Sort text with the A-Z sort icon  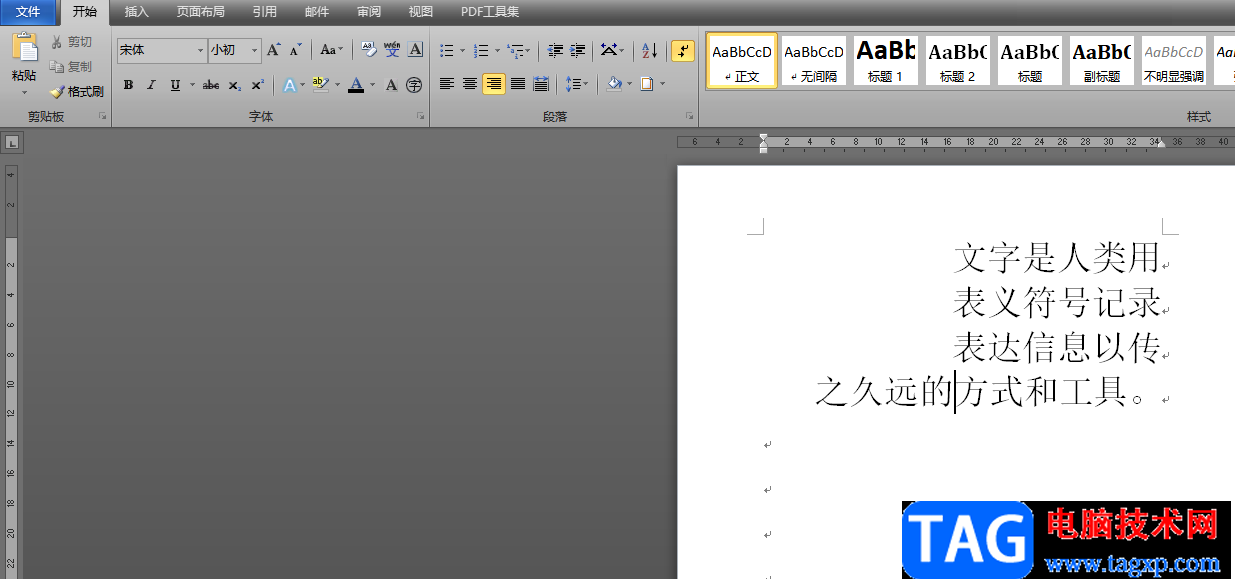[649, 50]
